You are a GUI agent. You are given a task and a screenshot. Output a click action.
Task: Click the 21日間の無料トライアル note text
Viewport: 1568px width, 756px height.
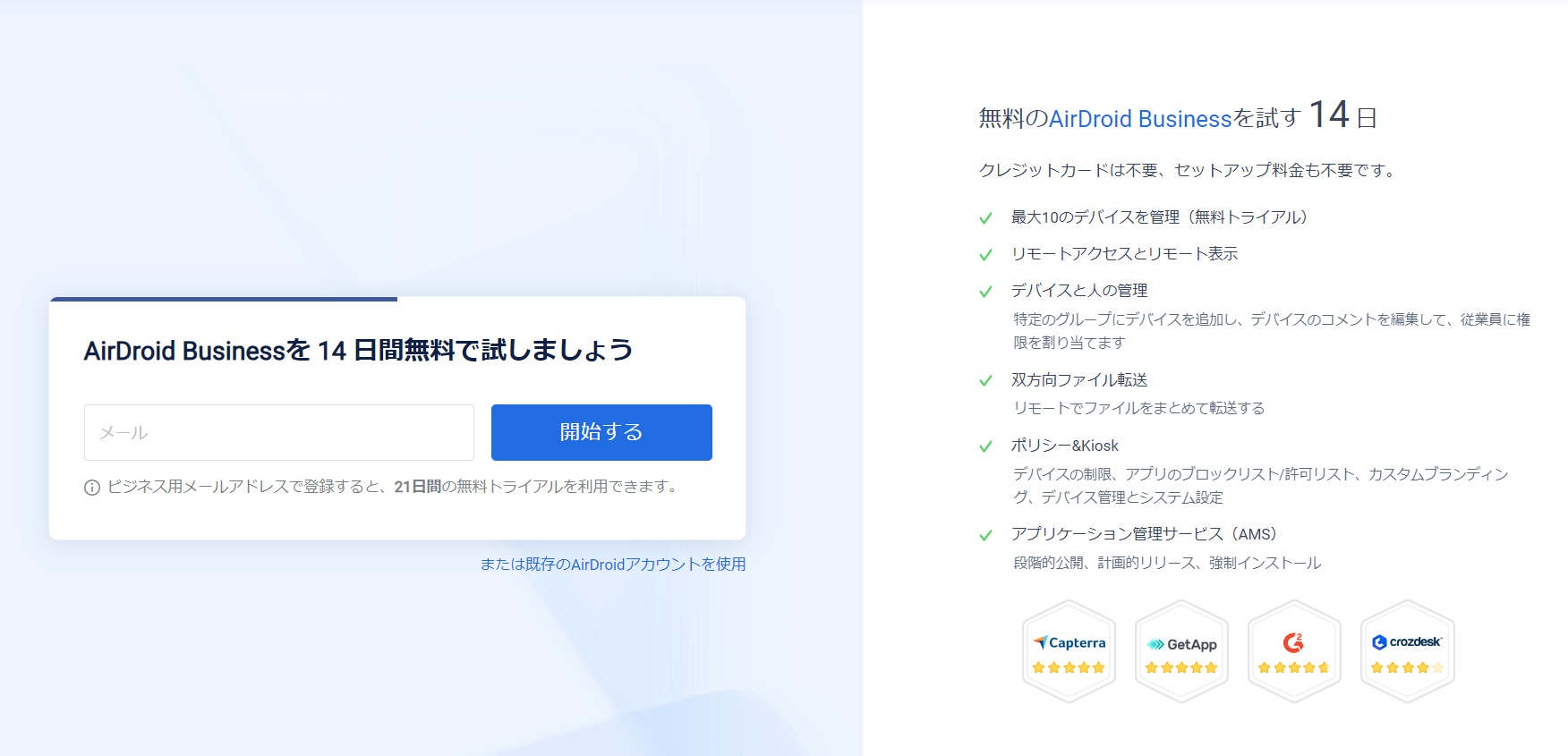click(394, 487)
